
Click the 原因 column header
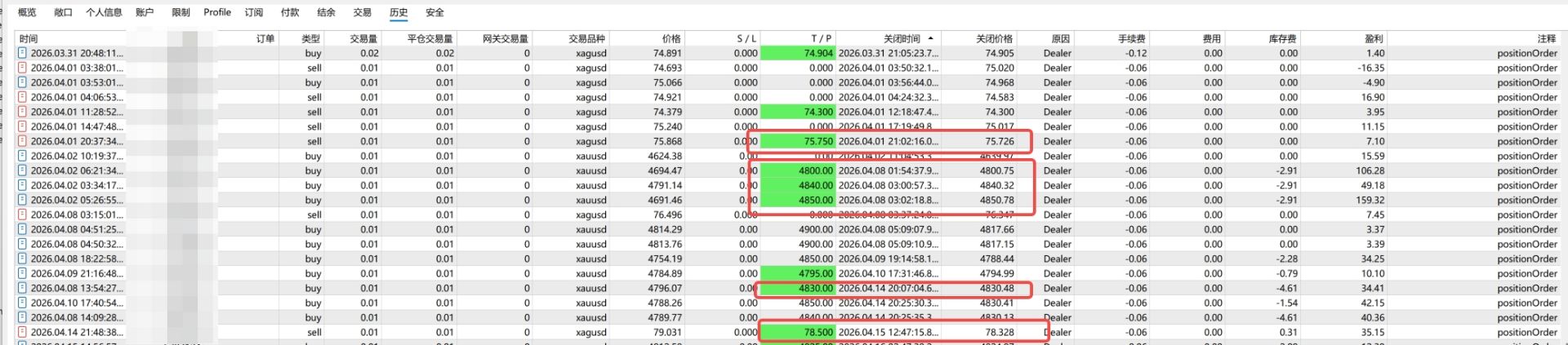point(1061,38)
